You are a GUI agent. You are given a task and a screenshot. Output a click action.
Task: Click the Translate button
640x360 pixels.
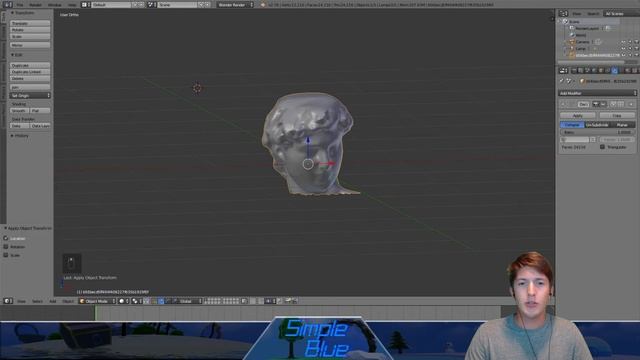click(x=30, y=23)
